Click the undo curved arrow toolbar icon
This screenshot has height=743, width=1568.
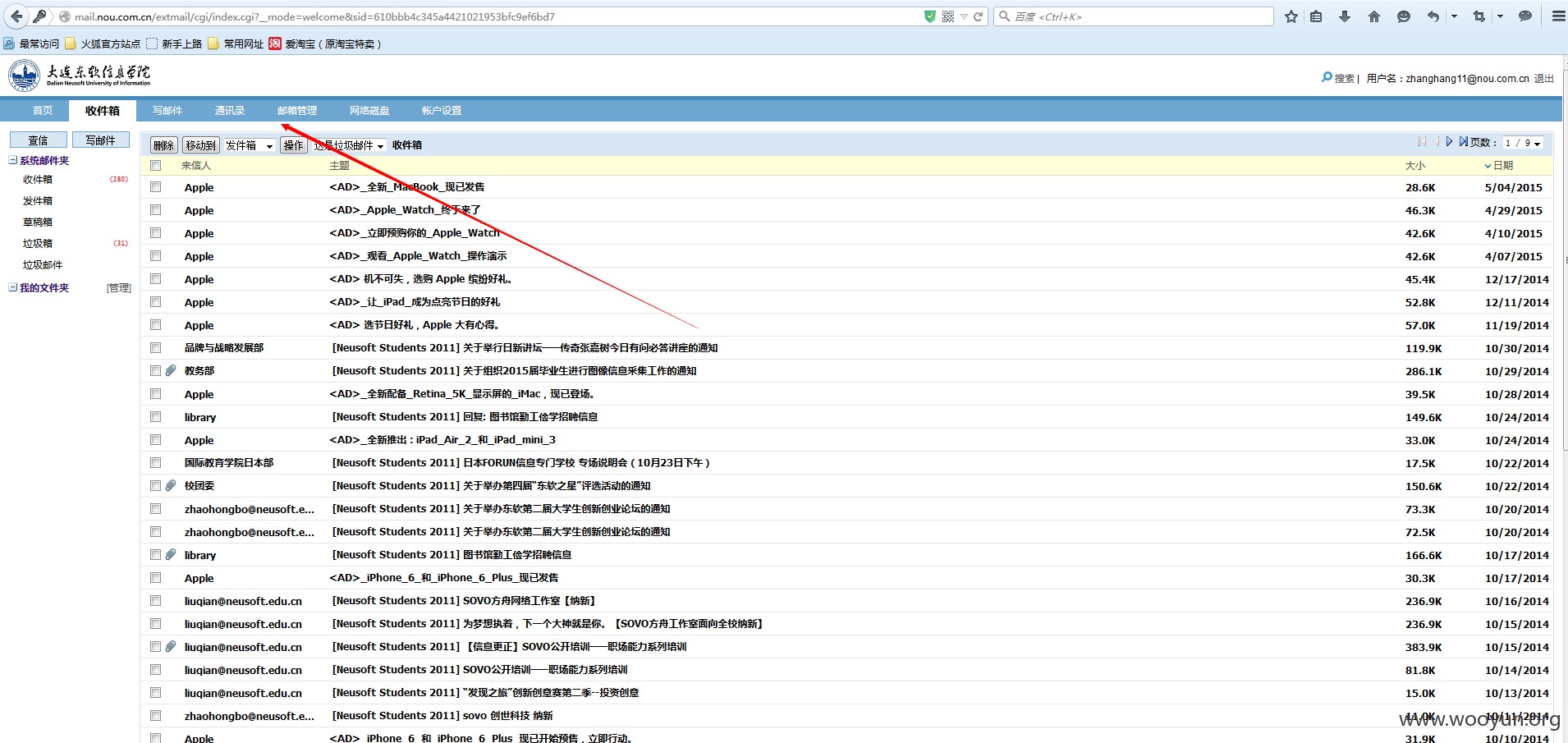click(x=1433, y=16)
